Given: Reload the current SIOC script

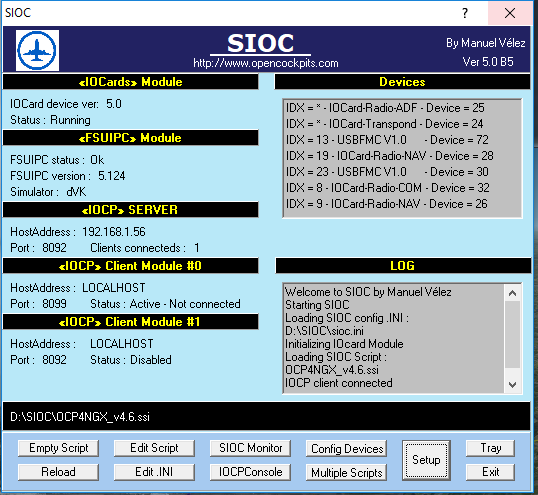Looking at the screenshot, I should point(58,472).
